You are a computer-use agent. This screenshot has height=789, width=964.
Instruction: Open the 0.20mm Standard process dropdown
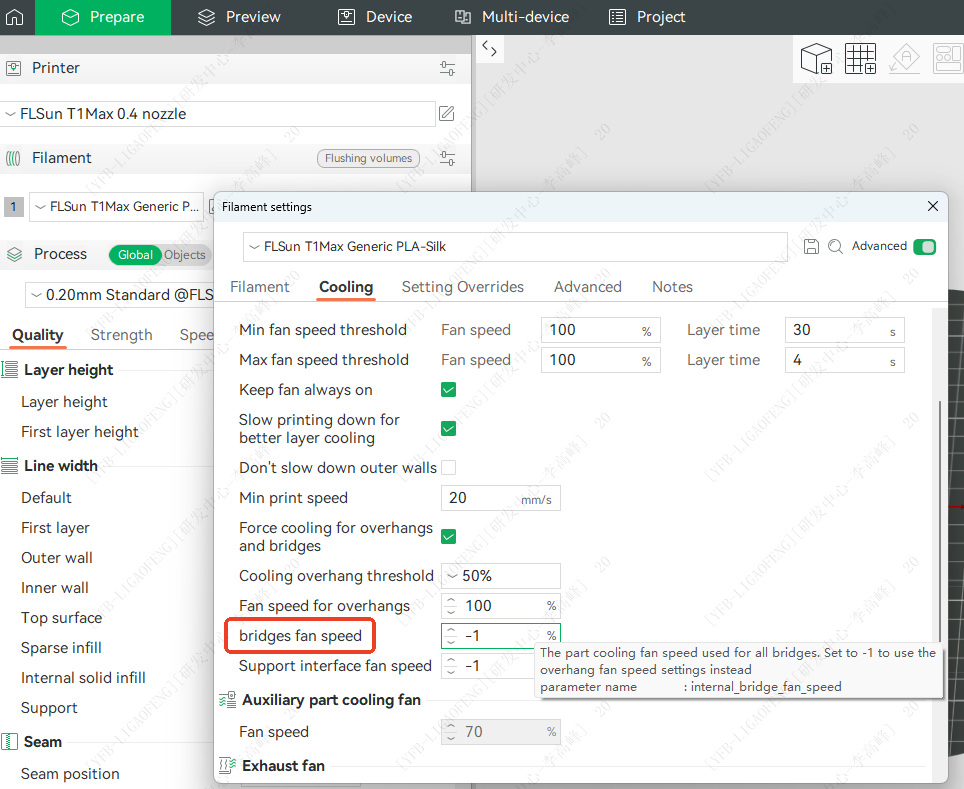point(120,295)
